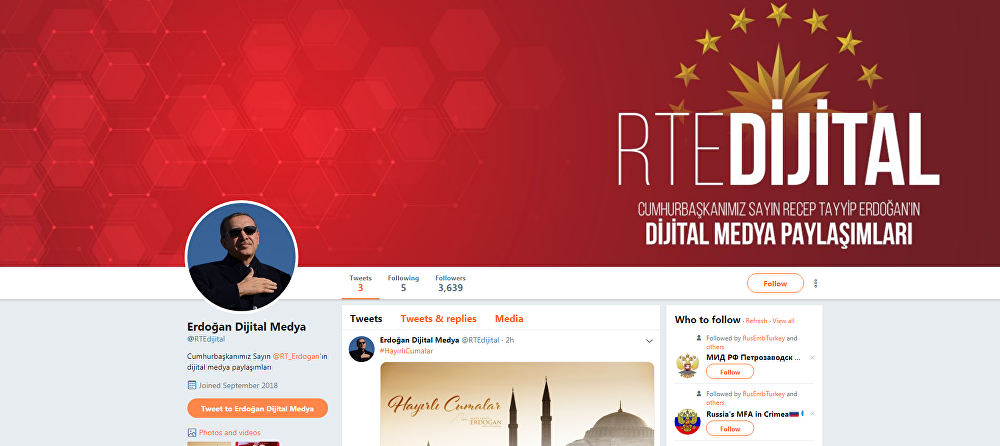Click the calendar Joined September 2018 icon
This screenshot has width=1000, height=446.
tap(191, 385)
